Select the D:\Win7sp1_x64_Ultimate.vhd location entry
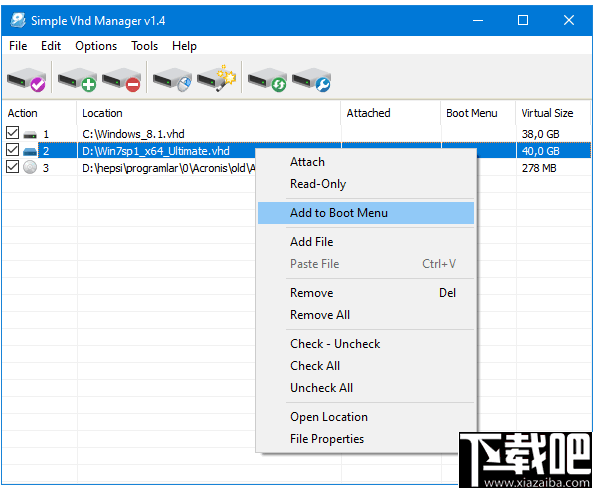The image size is (594, 488). [x=156, y=151]
